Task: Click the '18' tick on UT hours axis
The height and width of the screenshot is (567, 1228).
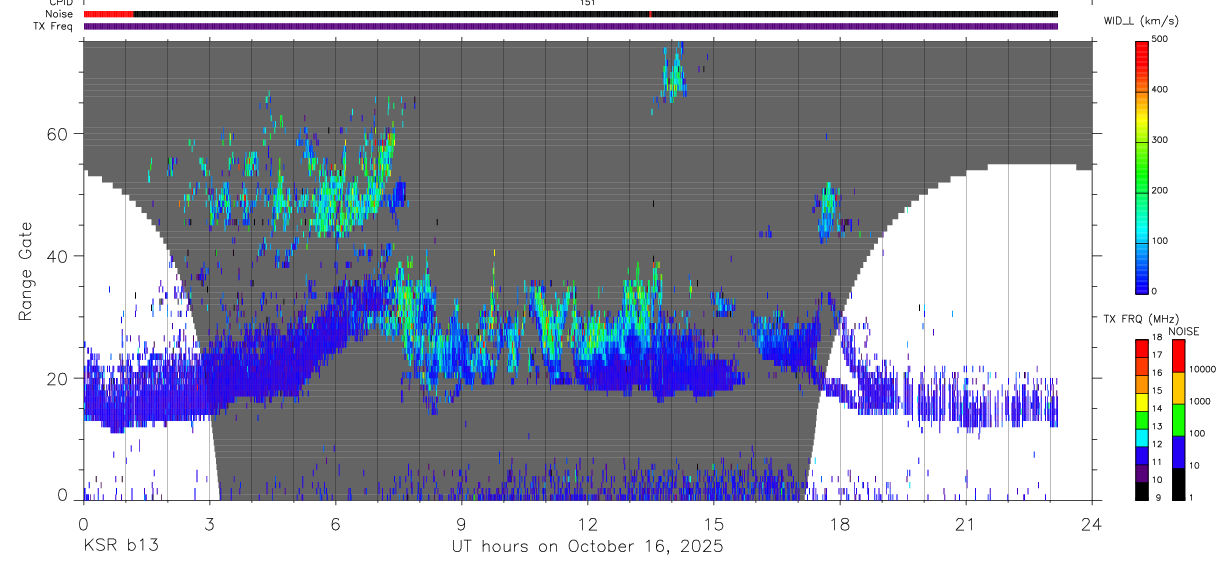Action: (x=840, y=523)
